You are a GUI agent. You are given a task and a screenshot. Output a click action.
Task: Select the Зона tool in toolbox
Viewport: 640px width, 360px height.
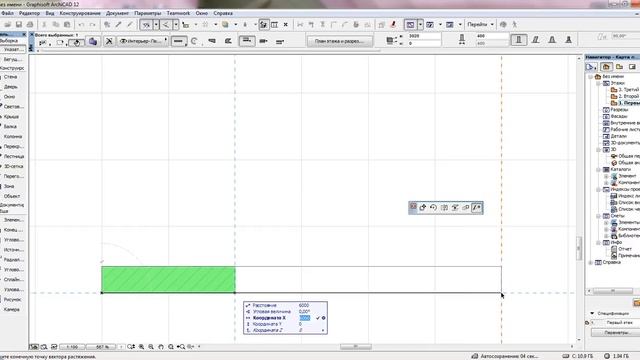(9, 186)
